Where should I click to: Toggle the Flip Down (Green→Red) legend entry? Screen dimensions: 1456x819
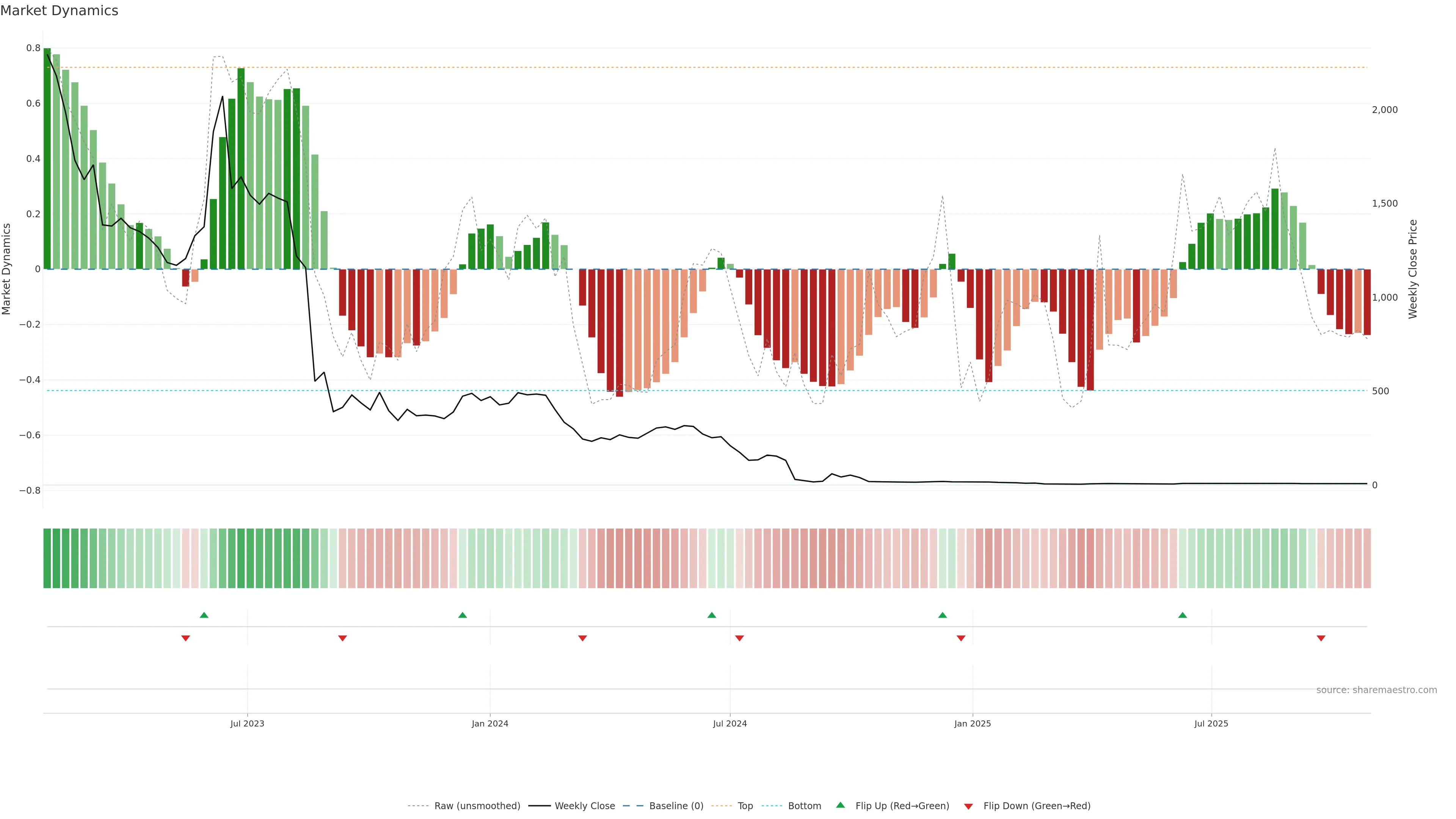point(1037,806)
